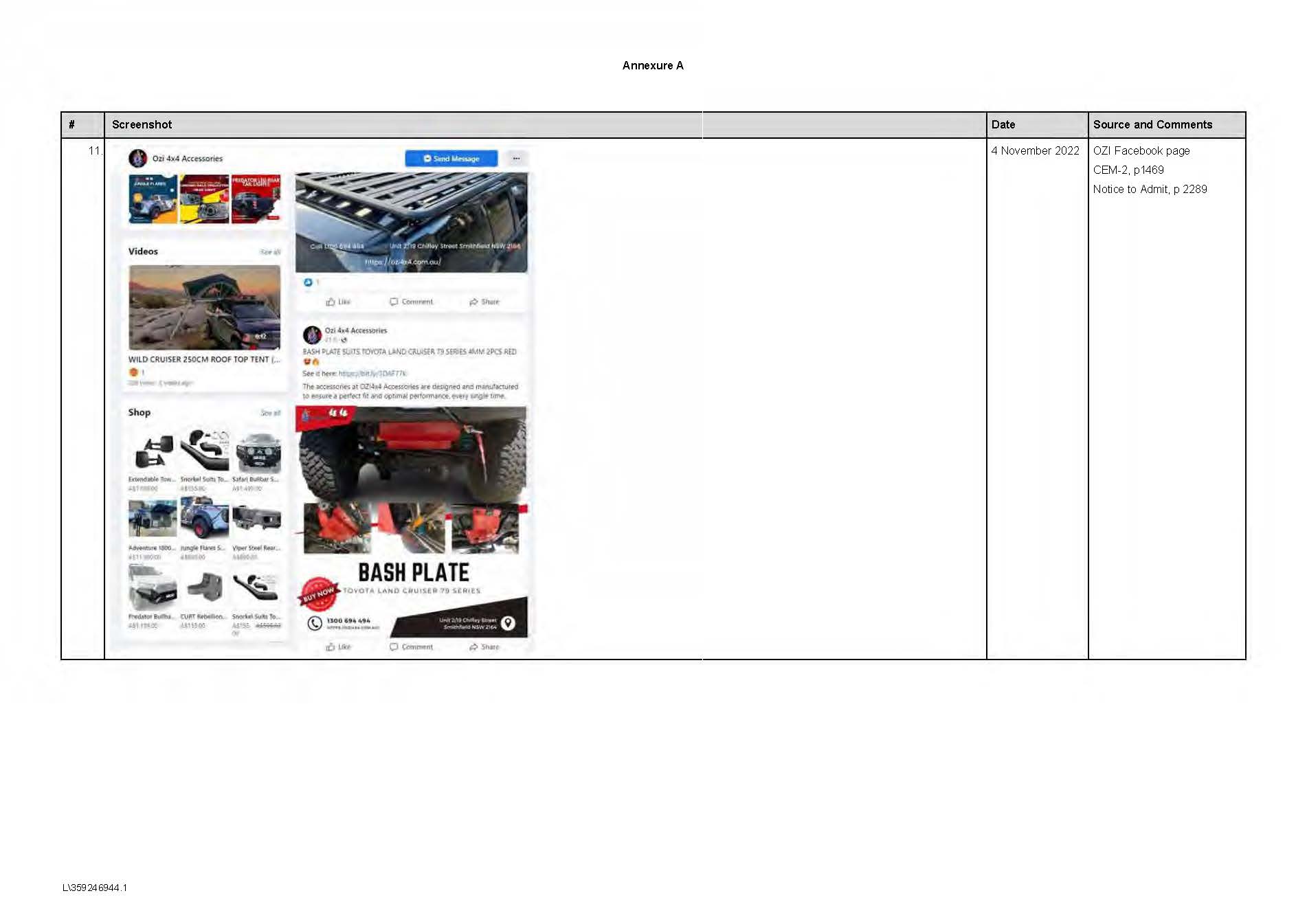Click the blue like reaction count icon
Image resolution: width=1307 pixels, height=924 pixels.
pos(308,282)
